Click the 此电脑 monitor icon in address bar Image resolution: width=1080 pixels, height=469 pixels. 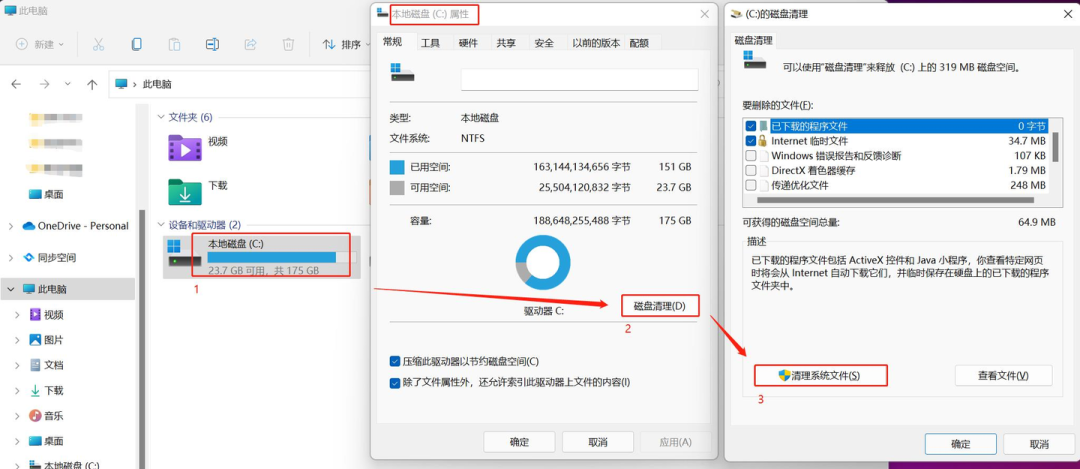[121, 84]
